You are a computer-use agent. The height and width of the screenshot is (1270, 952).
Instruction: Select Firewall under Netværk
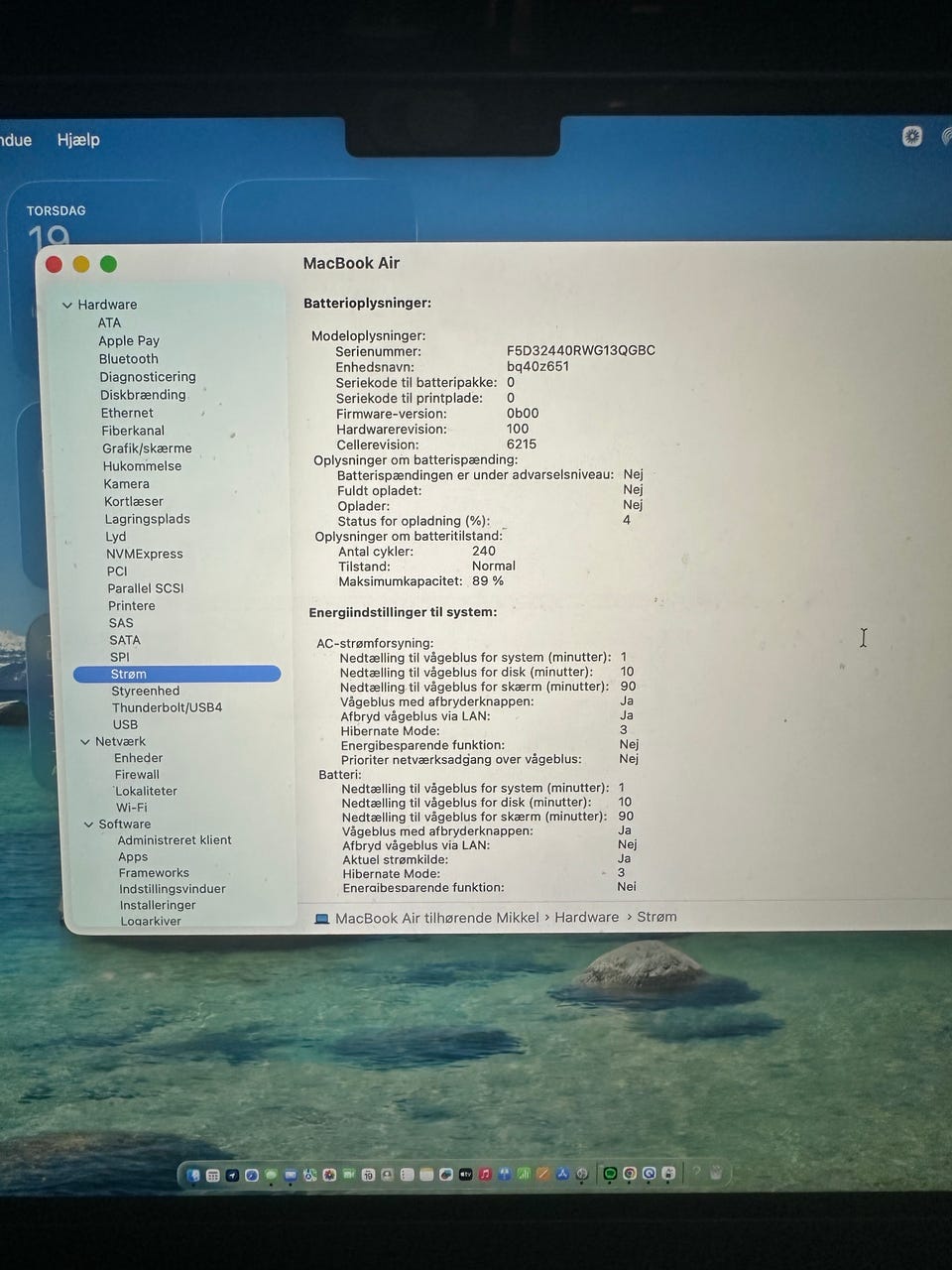(137, 775)
